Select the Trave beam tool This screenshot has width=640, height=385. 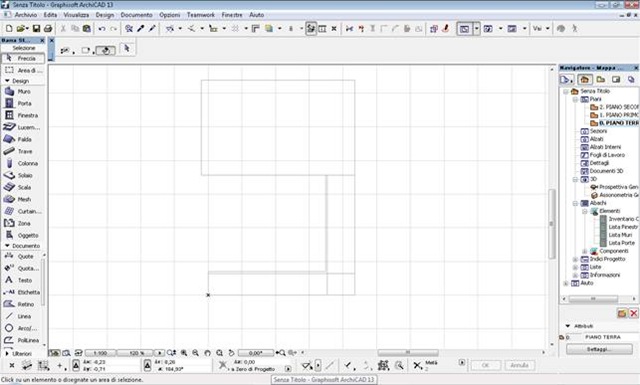23,151
